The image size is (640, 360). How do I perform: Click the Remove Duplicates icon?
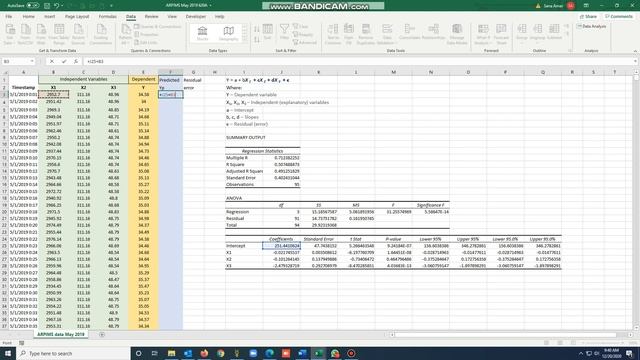point(366,34)
